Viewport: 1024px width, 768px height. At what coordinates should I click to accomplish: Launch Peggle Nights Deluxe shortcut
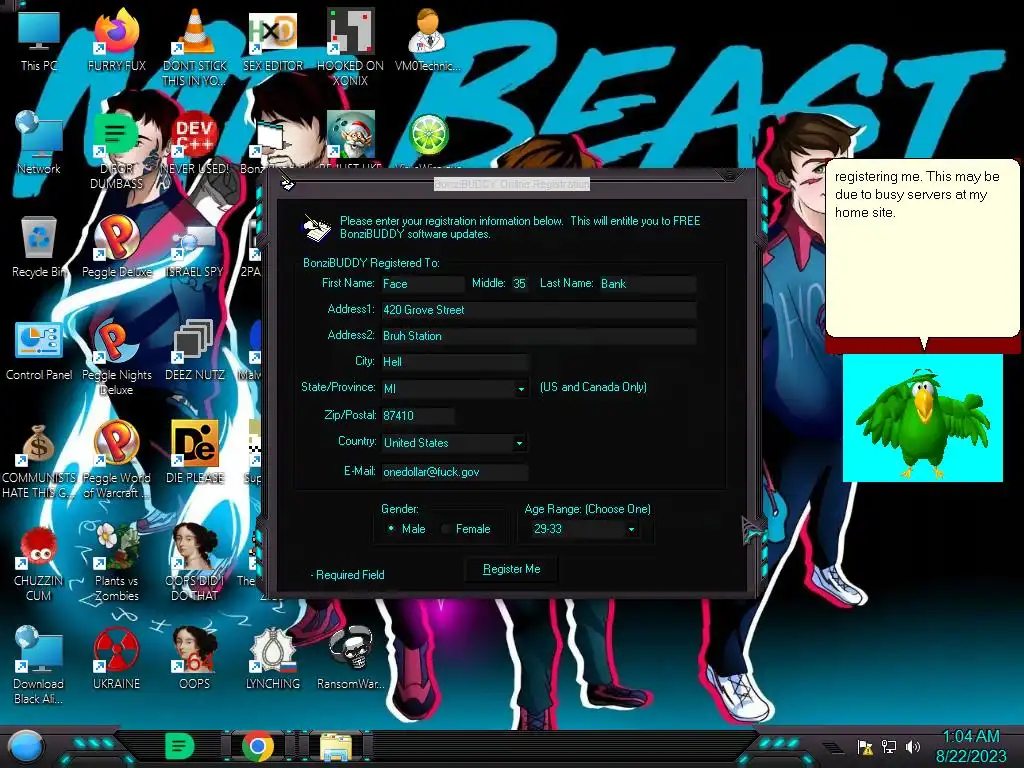(x=116, y=357)
